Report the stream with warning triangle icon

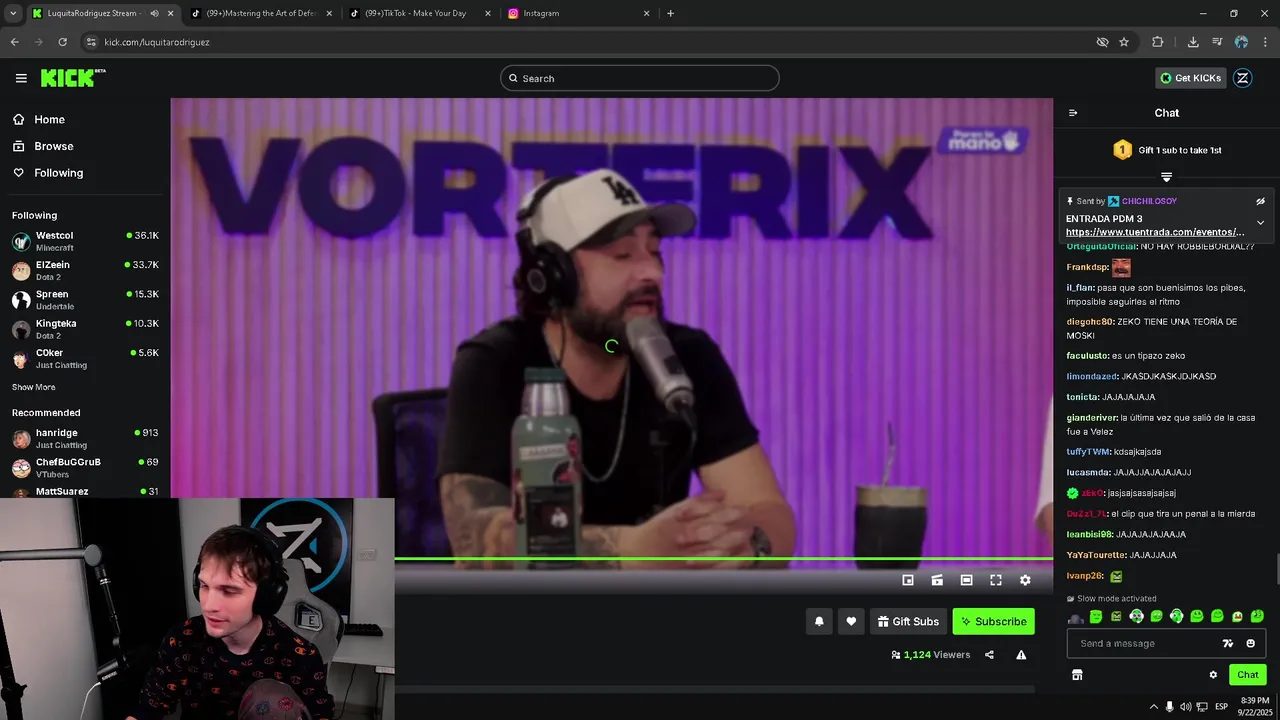coord(1021,655)
